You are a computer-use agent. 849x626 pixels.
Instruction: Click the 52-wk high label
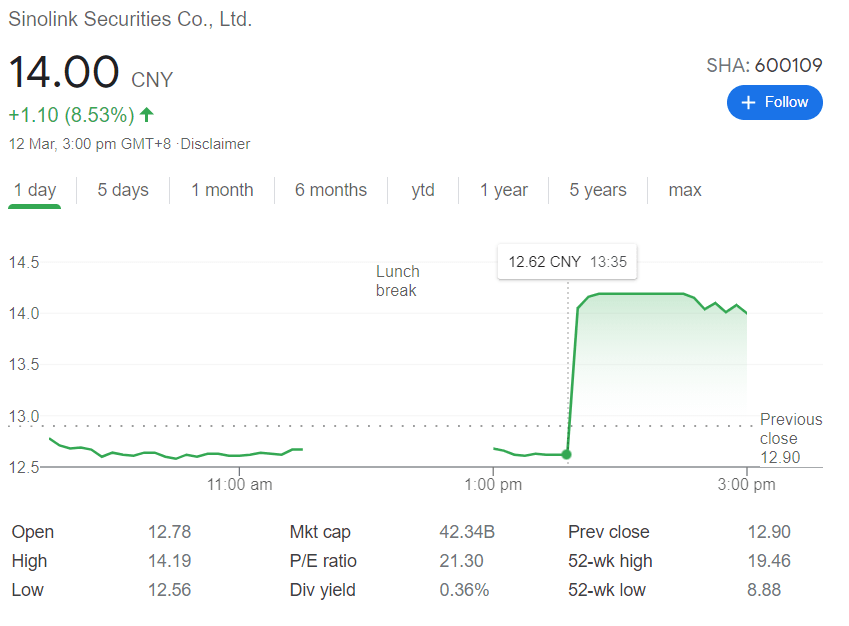coord(610,561)
